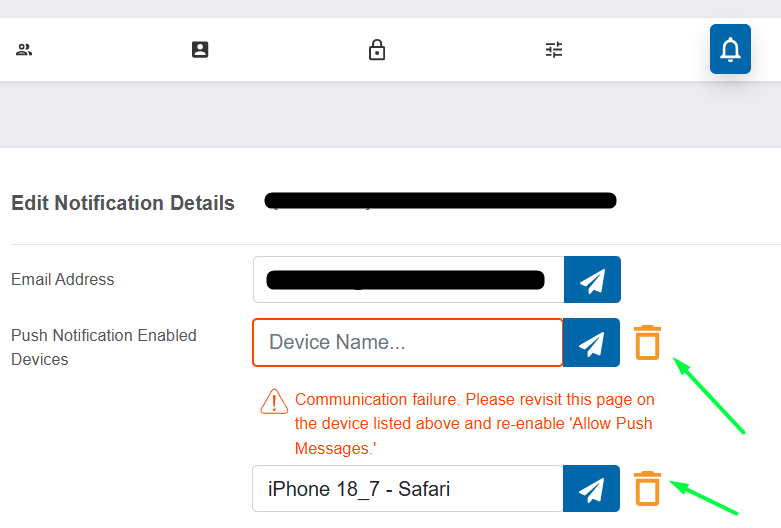Open the users group tab icon
This screenshot has height=528, width=781.
click(x=24, y=49)
